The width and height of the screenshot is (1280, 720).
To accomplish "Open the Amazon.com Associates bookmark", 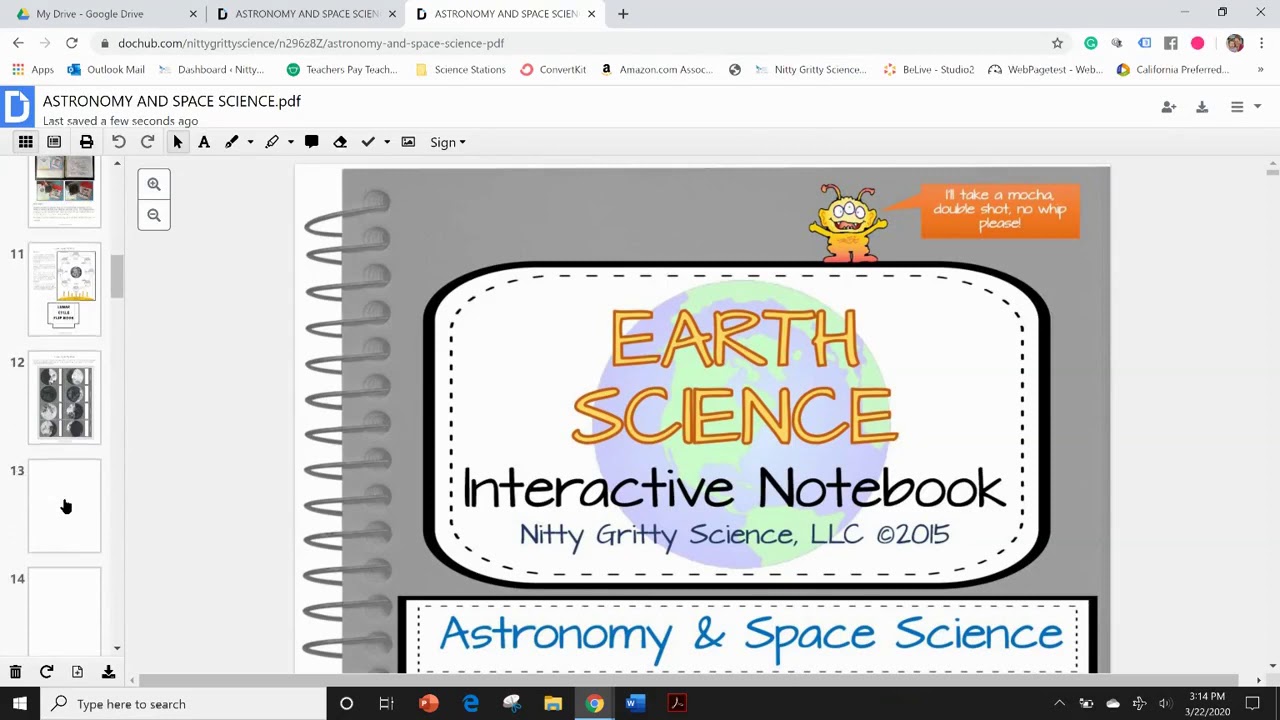I will [x=657, y=70].
